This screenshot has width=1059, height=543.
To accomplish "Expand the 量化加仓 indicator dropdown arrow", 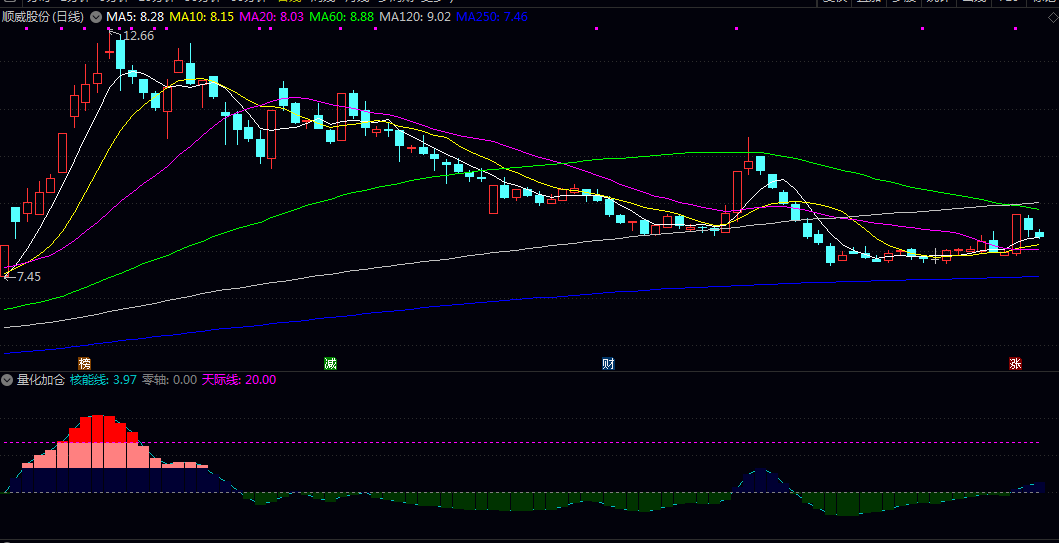I will coord(7,380).
